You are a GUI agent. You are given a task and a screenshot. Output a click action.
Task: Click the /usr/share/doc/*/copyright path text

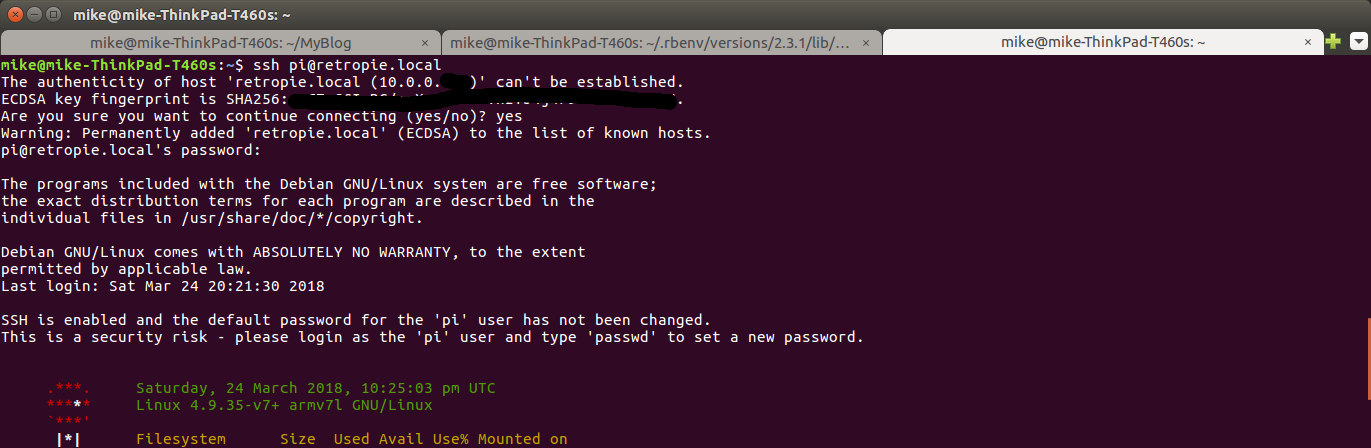tap(298, 218)
